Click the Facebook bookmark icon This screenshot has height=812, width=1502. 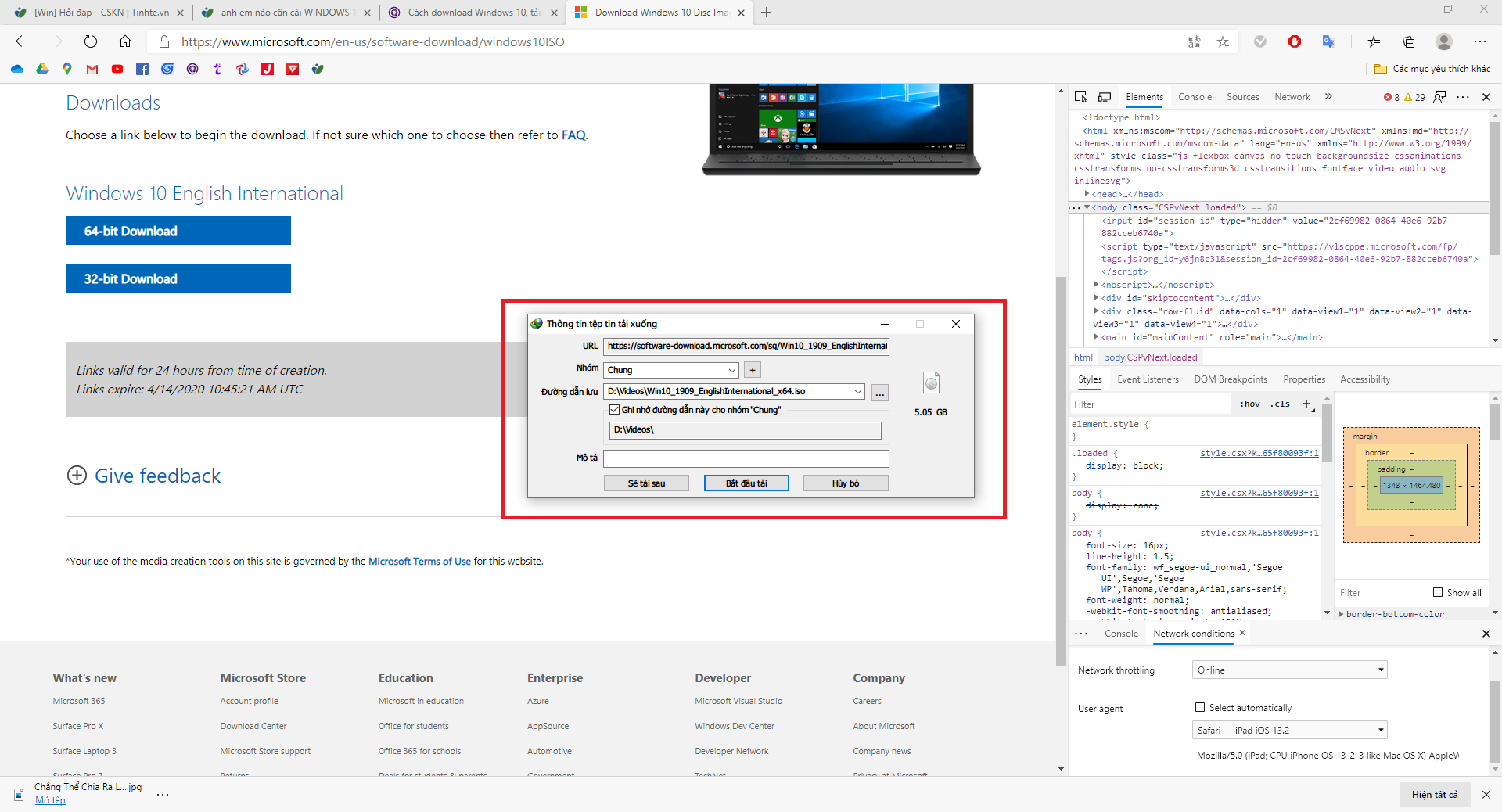[142, 69]
